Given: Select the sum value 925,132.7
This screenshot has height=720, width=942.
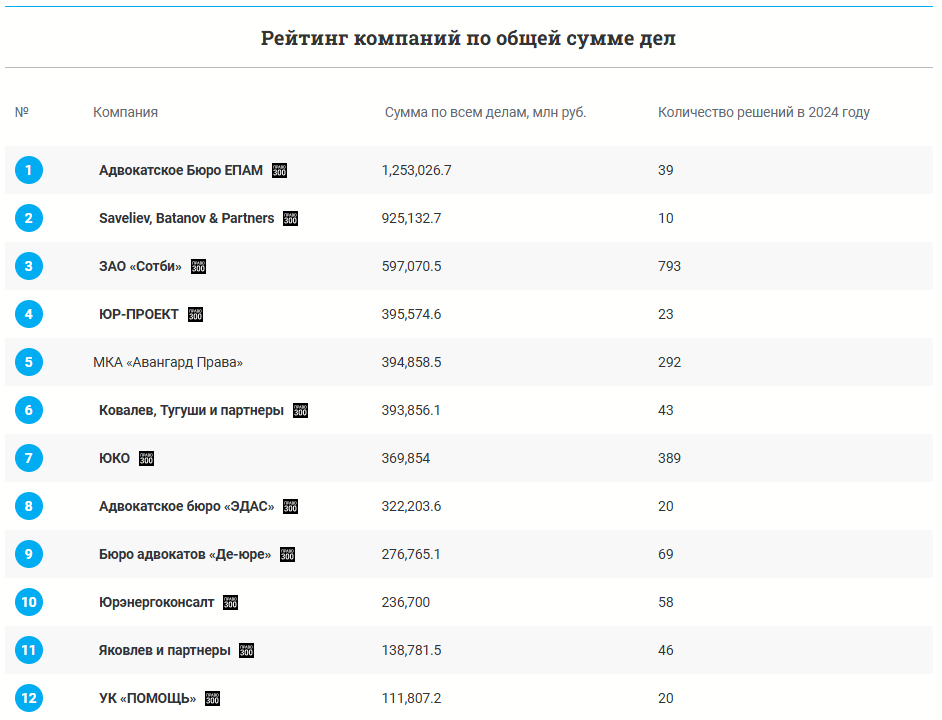Looking at the screenshot, I should (412, 218).
